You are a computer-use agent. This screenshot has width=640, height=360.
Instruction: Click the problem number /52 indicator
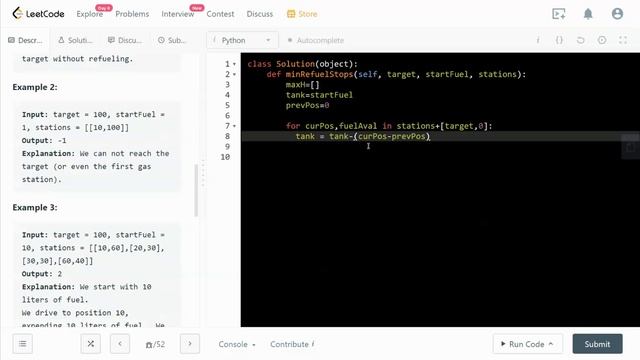click(155, 344)
